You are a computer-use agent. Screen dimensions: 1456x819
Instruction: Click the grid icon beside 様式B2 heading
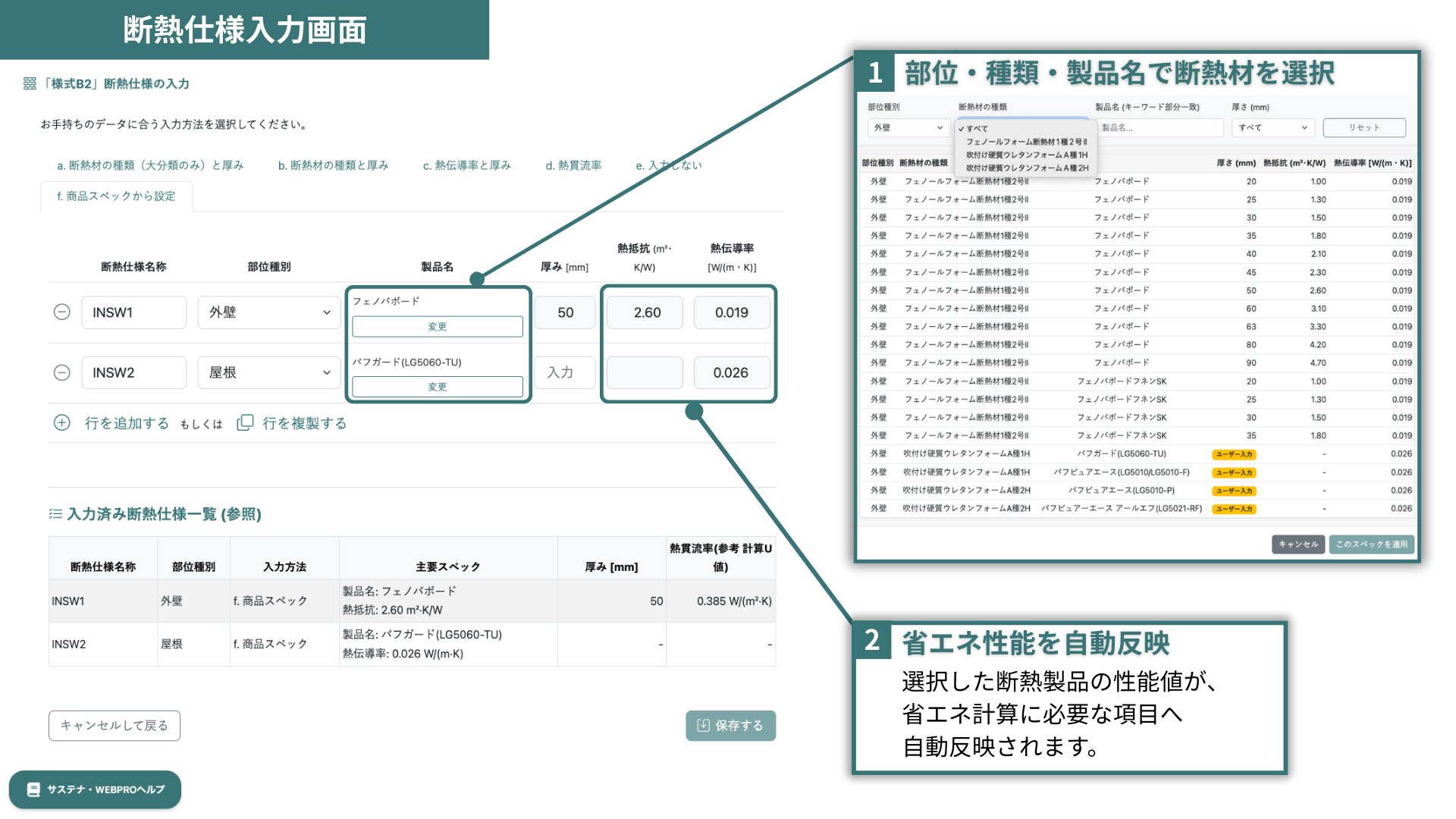30,83
